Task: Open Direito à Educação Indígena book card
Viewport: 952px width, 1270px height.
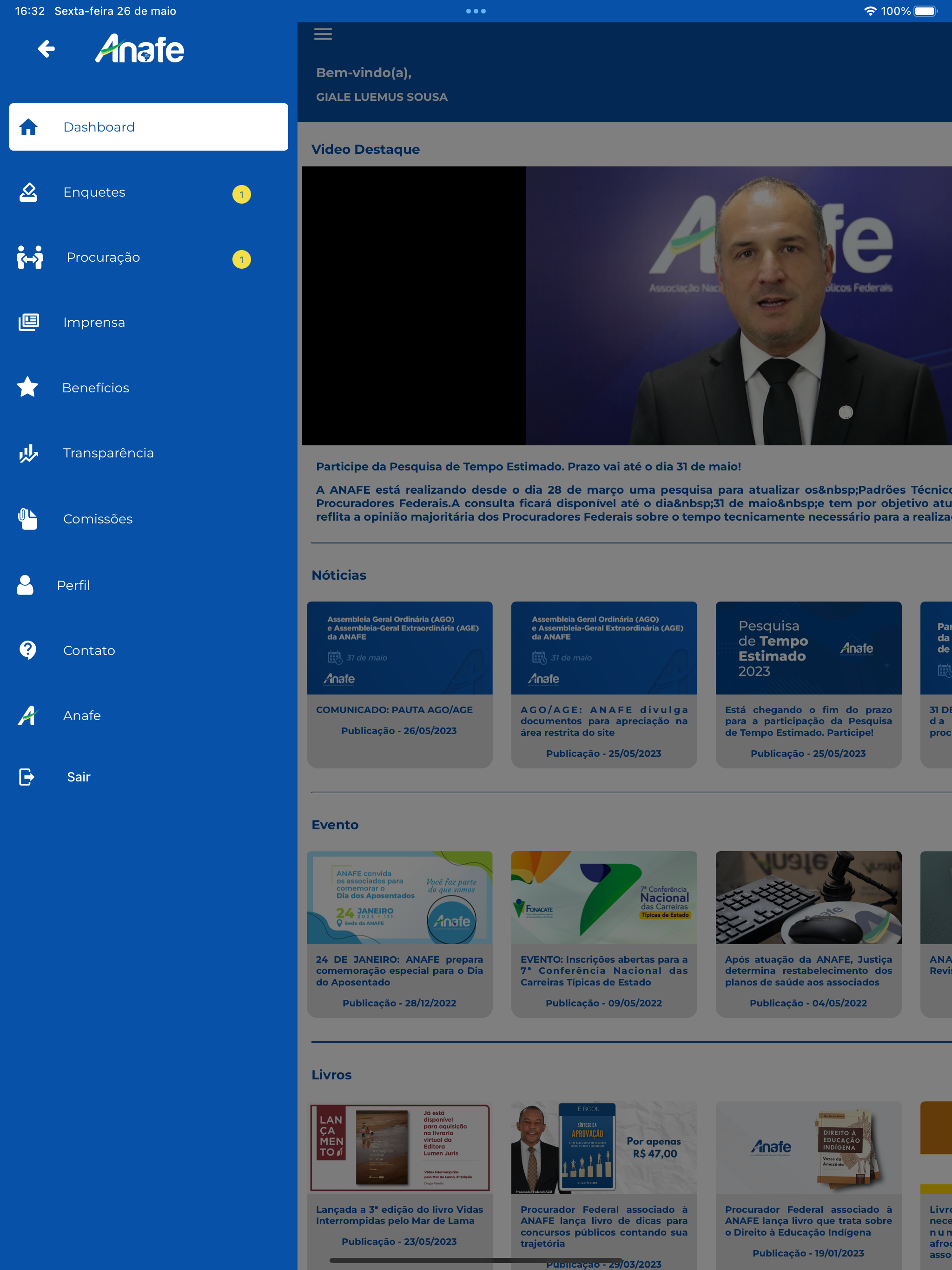Action: 808,1185
